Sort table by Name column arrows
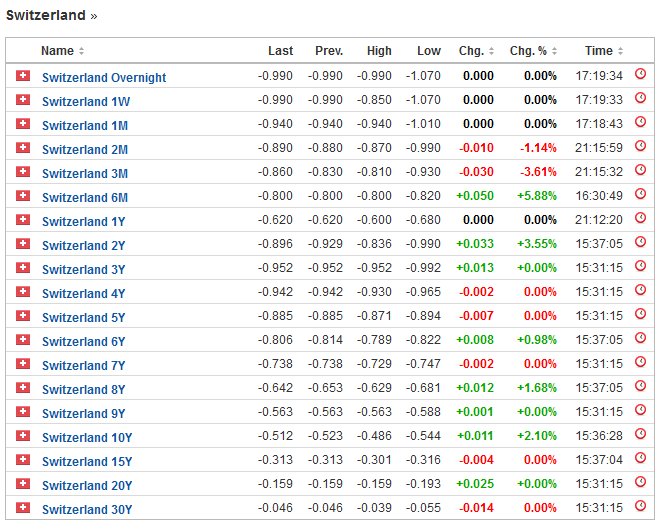The image size is (660, 530). coord(81,51)
